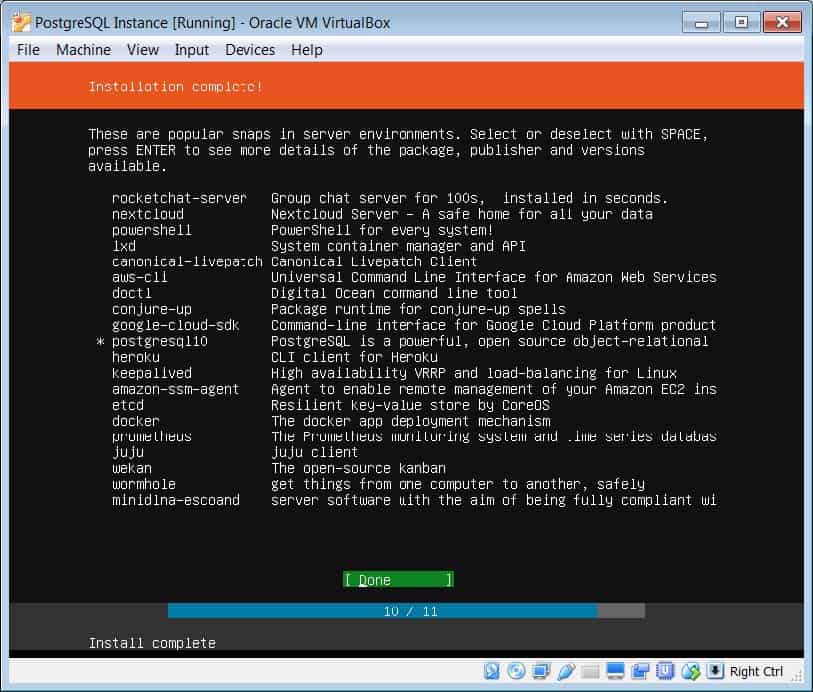Click the keepalived list entry

pos(151,373)
